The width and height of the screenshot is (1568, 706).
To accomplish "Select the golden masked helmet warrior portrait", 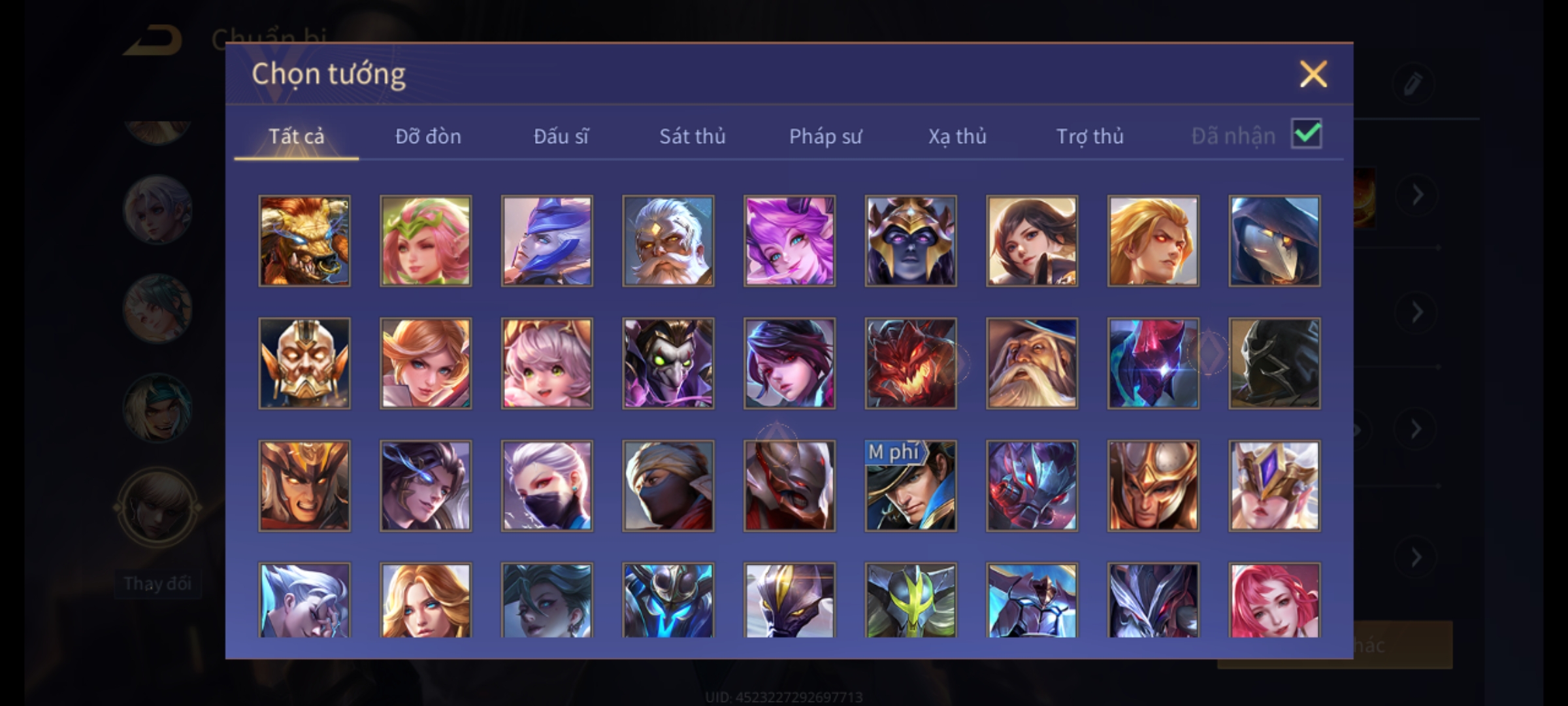I will tap(304, 363).
